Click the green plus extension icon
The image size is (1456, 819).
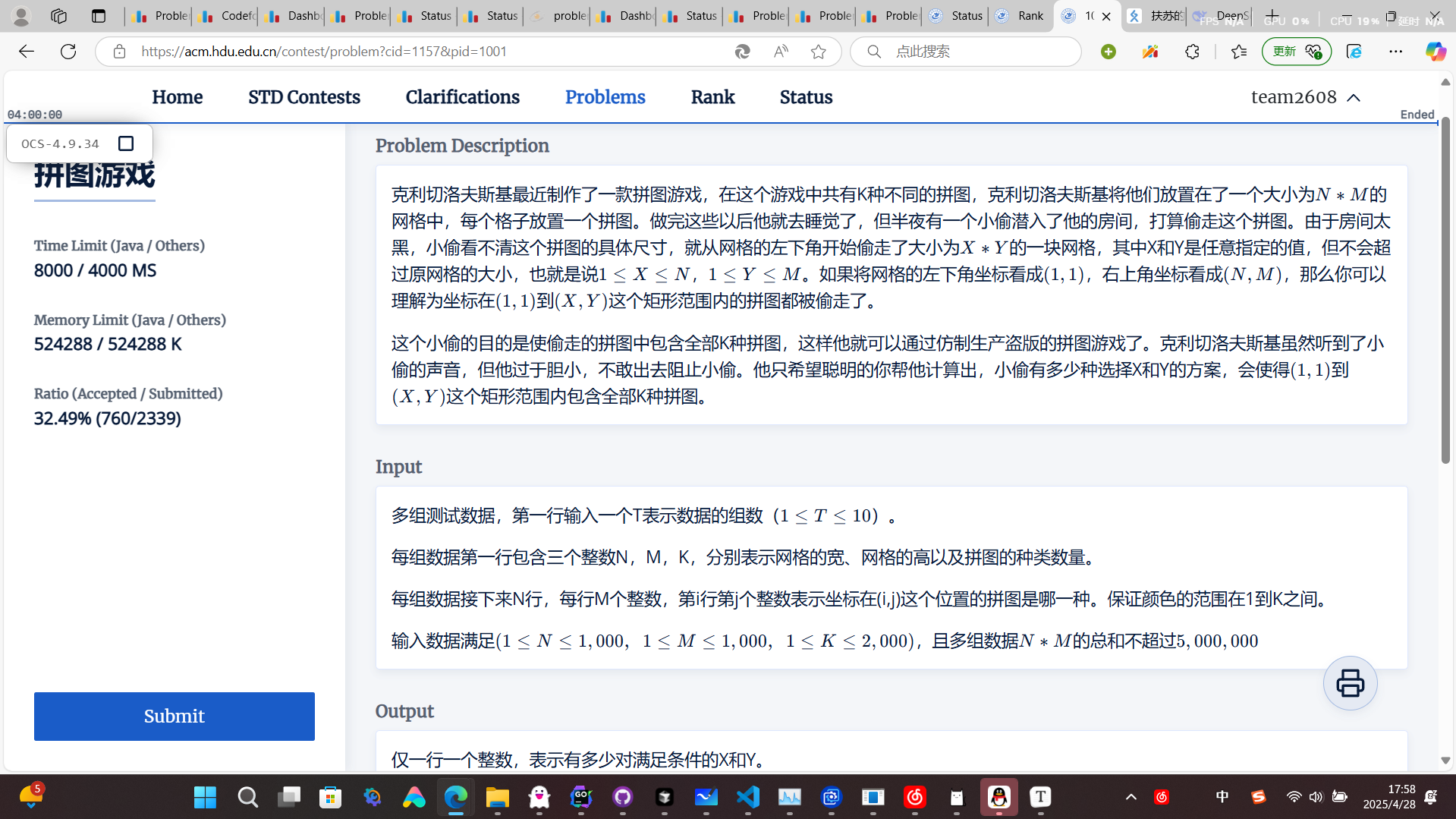1109,52
